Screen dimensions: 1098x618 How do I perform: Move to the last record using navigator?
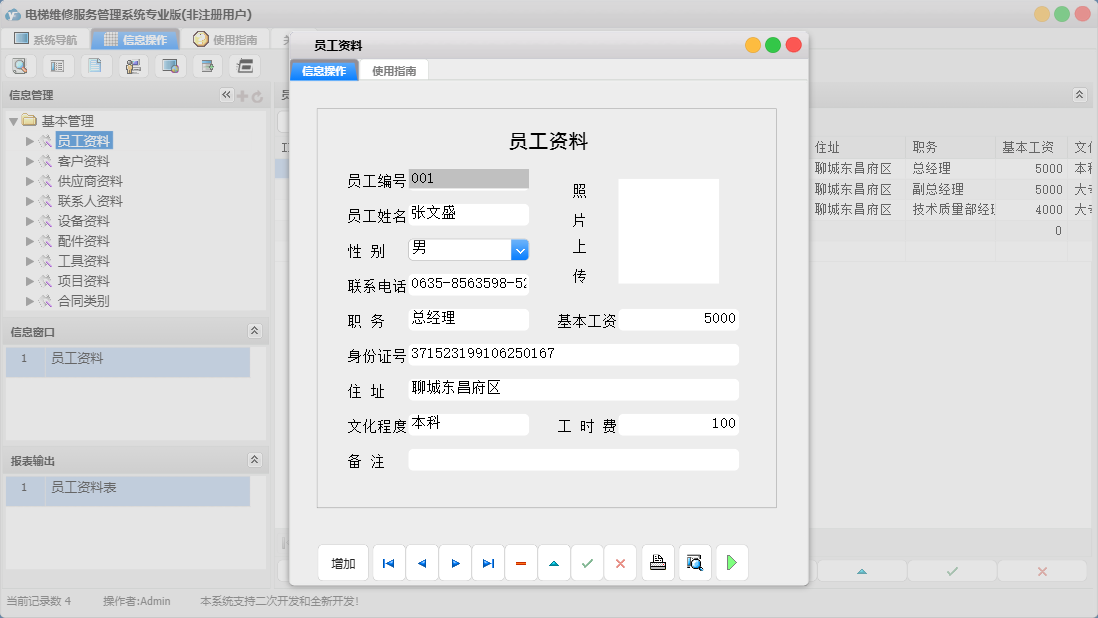pos(488,562)
